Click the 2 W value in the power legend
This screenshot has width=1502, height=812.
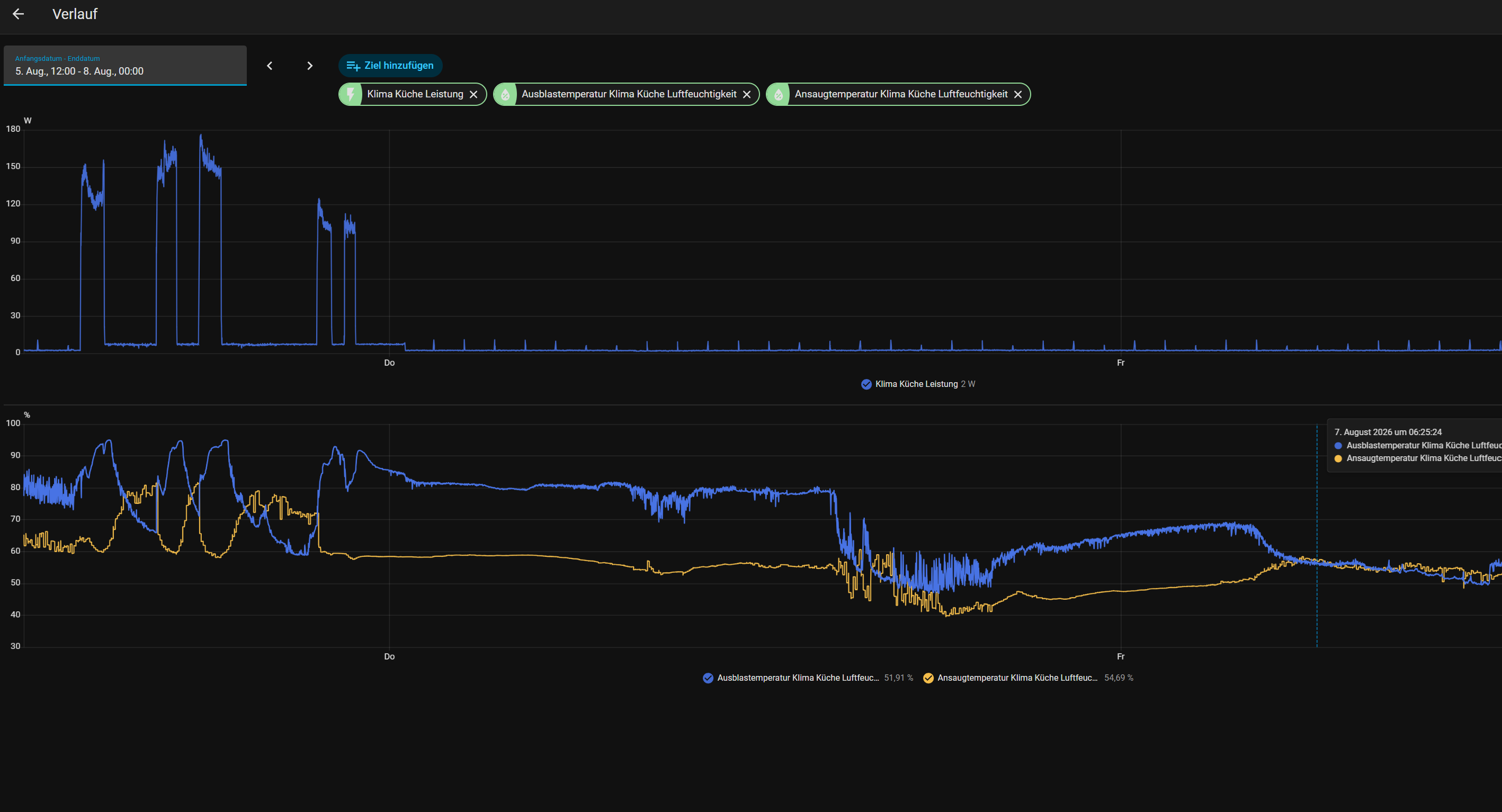coord(968,384)
